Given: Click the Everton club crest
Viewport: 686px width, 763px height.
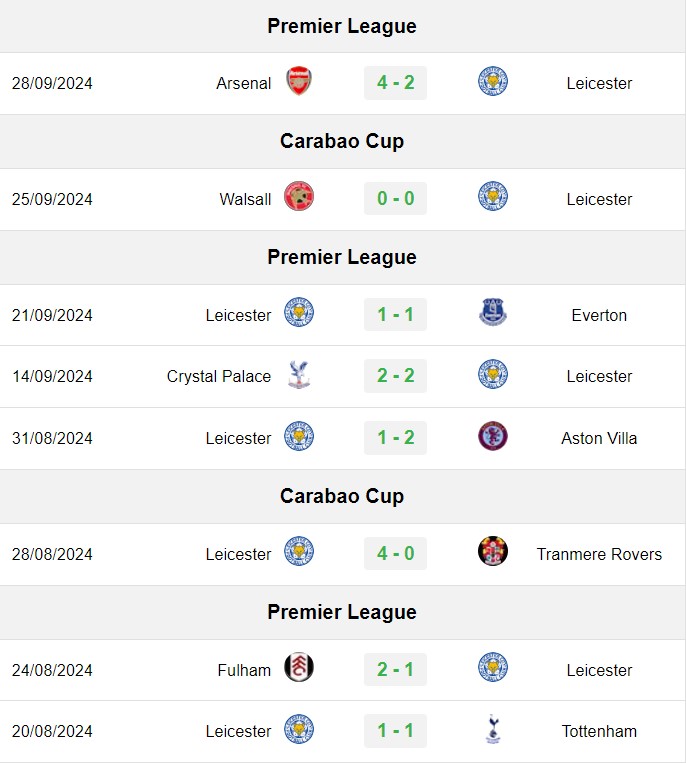Looking at the screenshot, I should pyautogui.click(x=493, y=312).
